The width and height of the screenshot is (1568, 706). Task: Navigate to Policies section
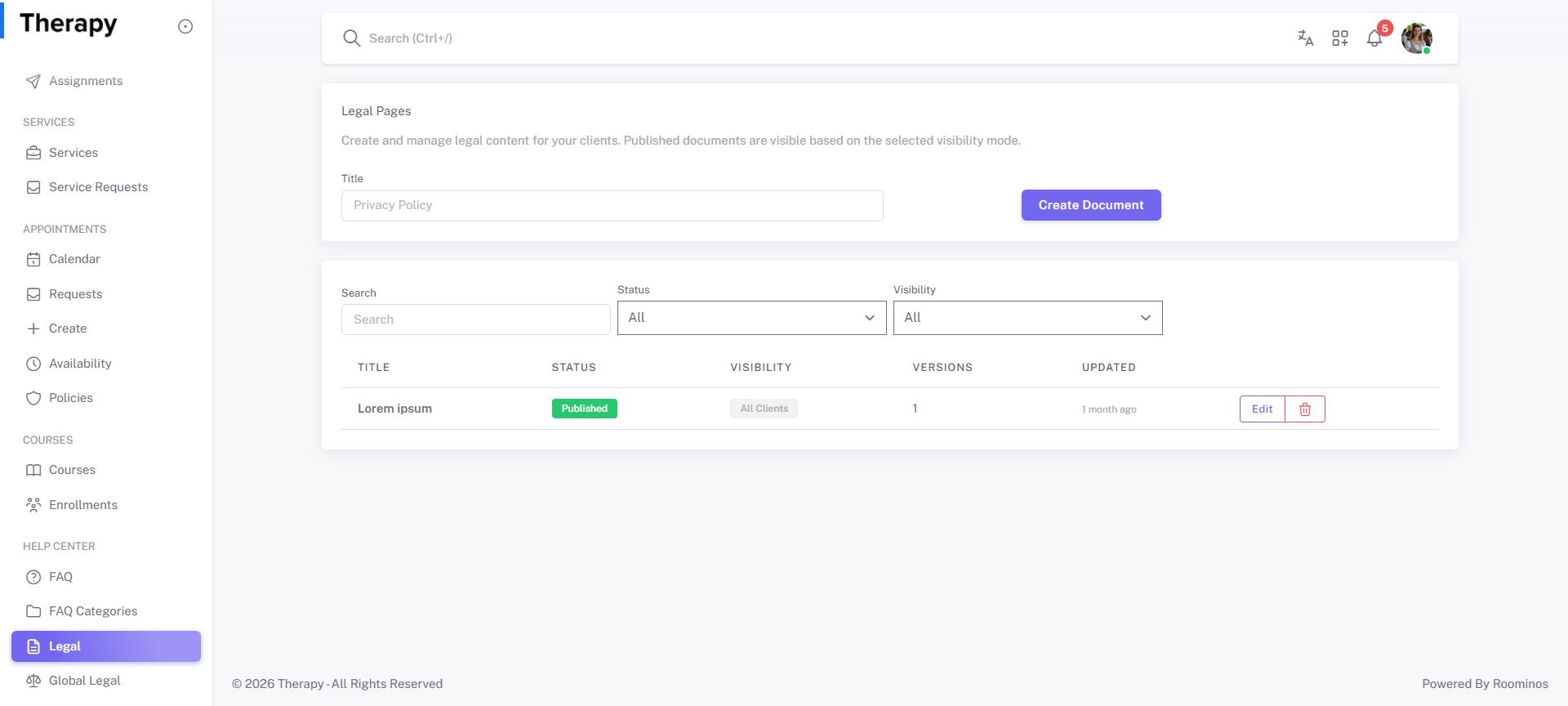(x=71, y=398)
